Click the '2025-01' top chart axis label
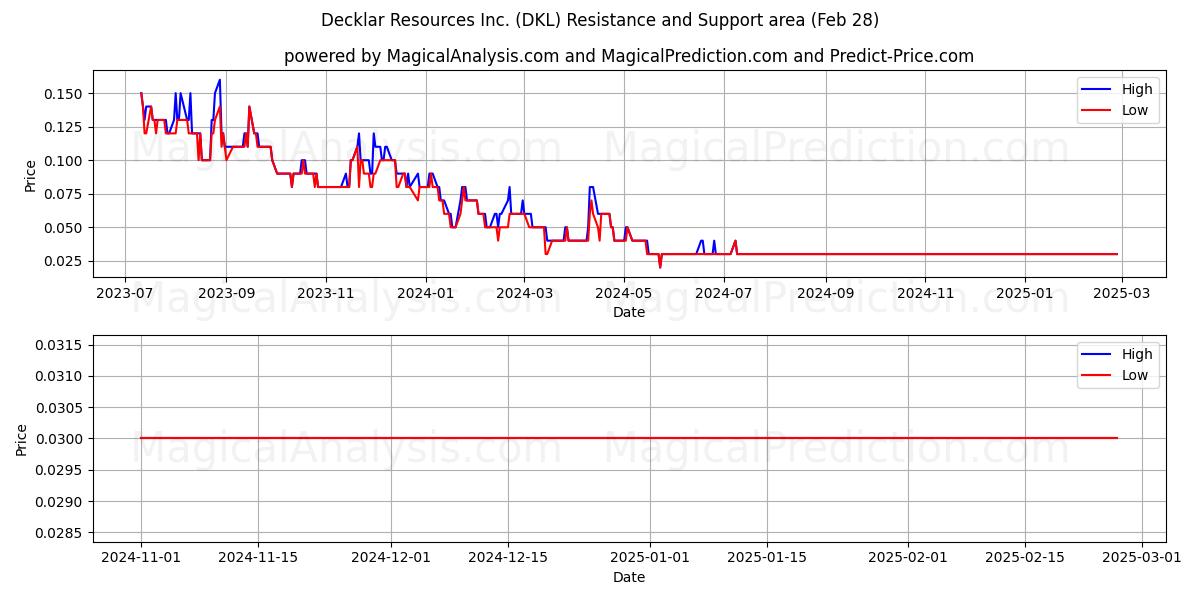The height and width of the screenshot is (600, 1200). coord(1025,294)
